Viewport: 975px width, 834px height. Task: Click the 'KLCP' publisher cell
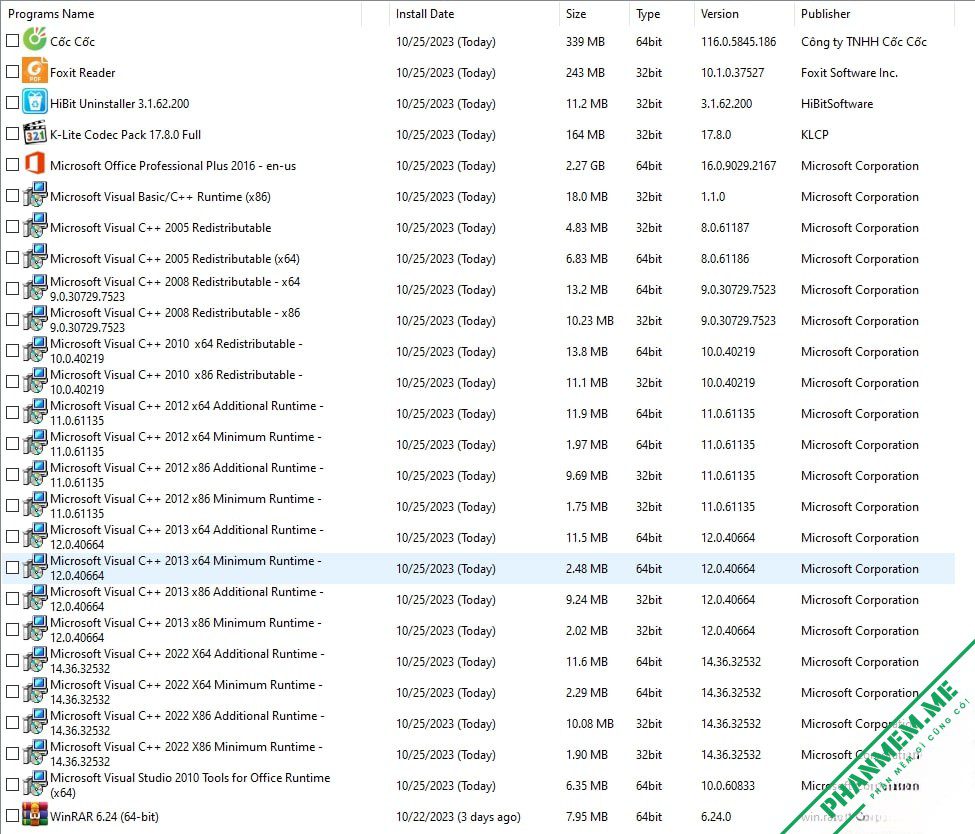pyautogui.click(x=815, y=135)
